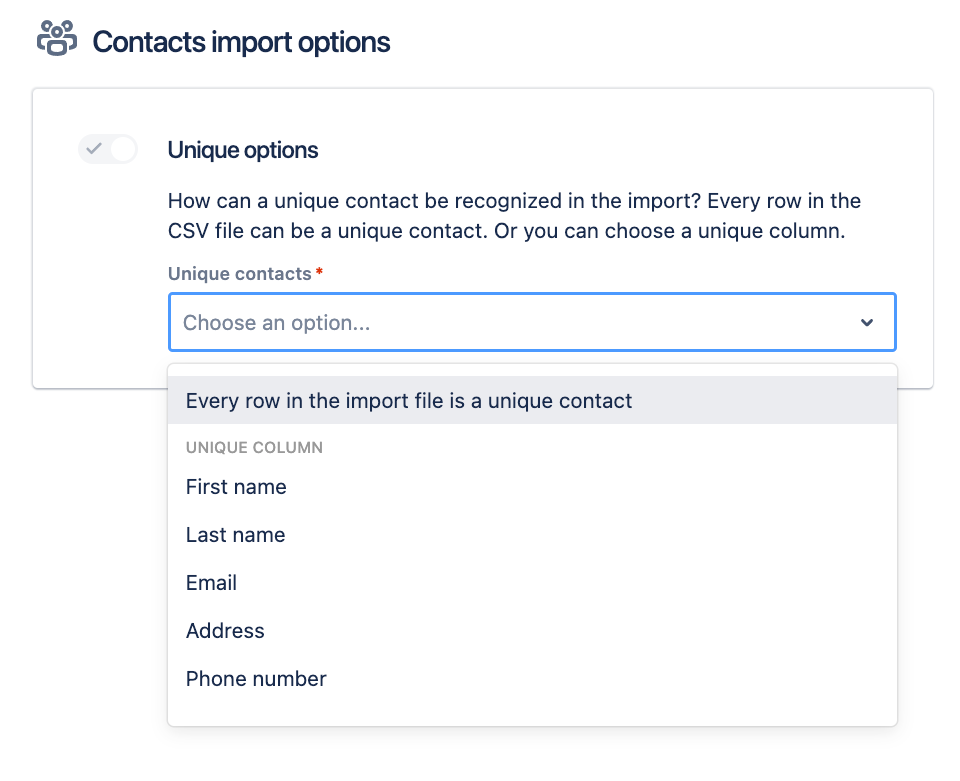The image size is (960, 781).
Task: Open the Unique contacts select field
Action: (531, 322)
